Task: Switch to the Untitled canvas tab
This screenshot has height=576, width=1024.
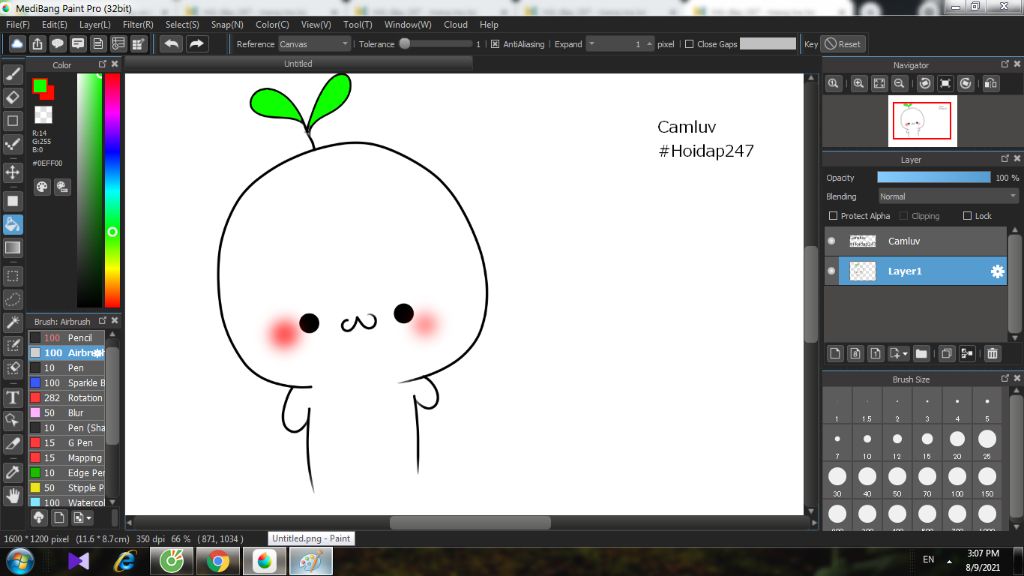Action: click(x=298, y=63)
